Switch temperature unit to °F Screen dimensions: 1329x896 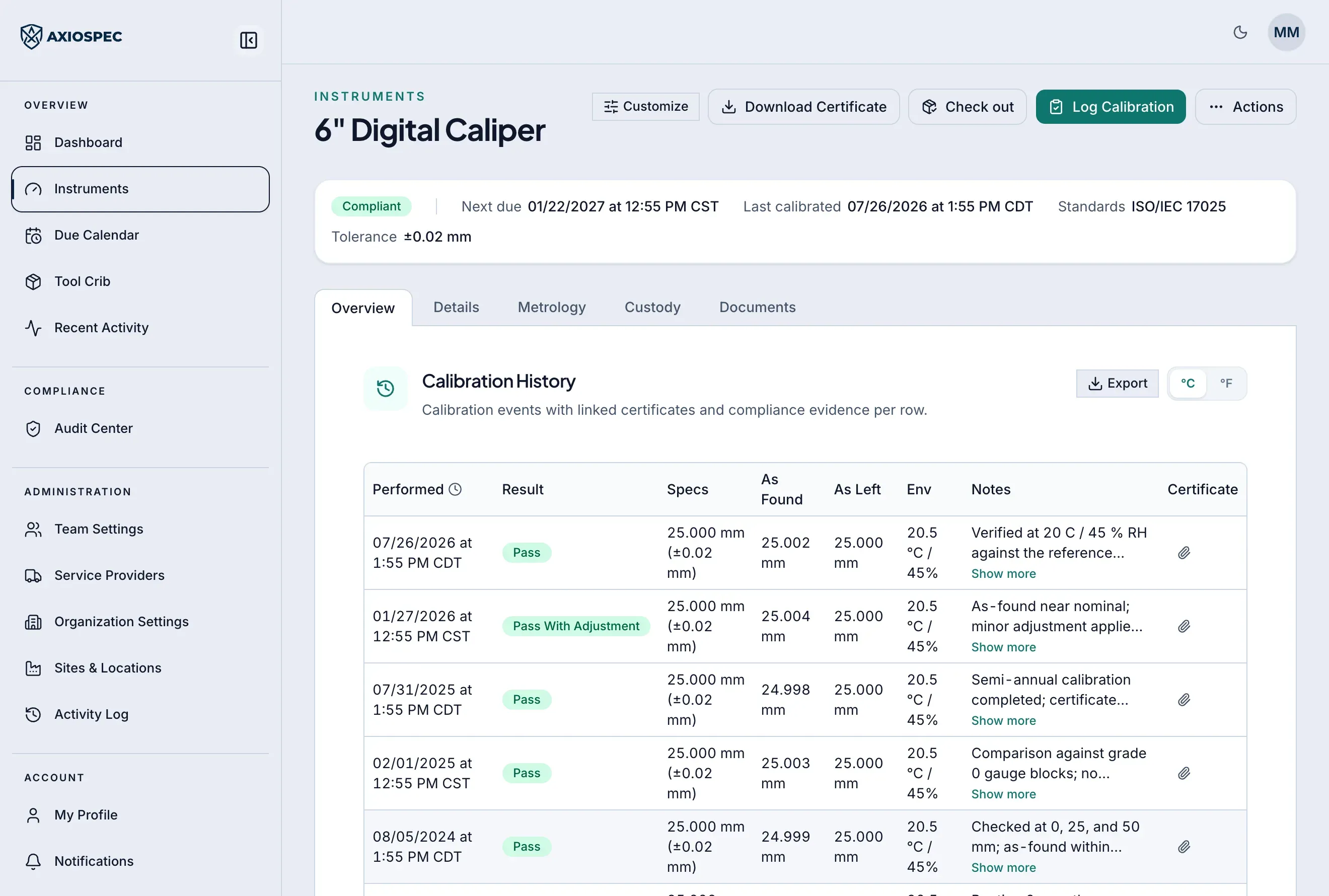(1226, 384)
